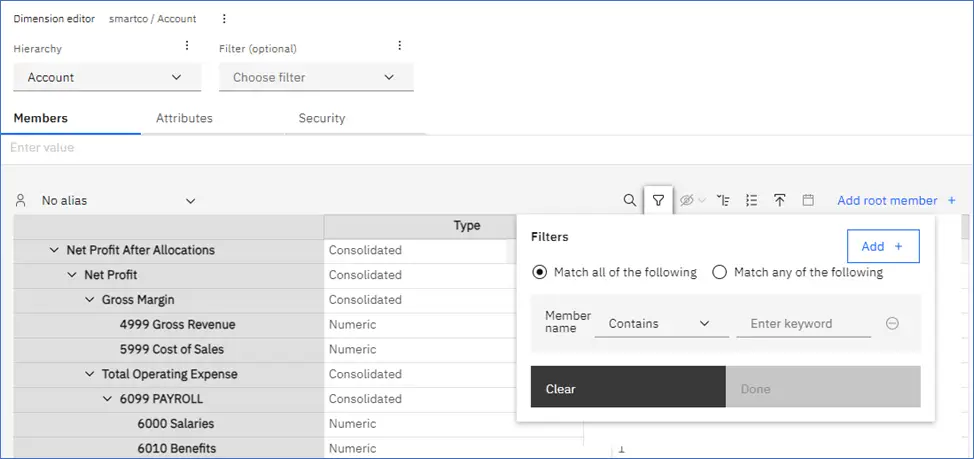Switch to the Security tab

tap(322, 118)
